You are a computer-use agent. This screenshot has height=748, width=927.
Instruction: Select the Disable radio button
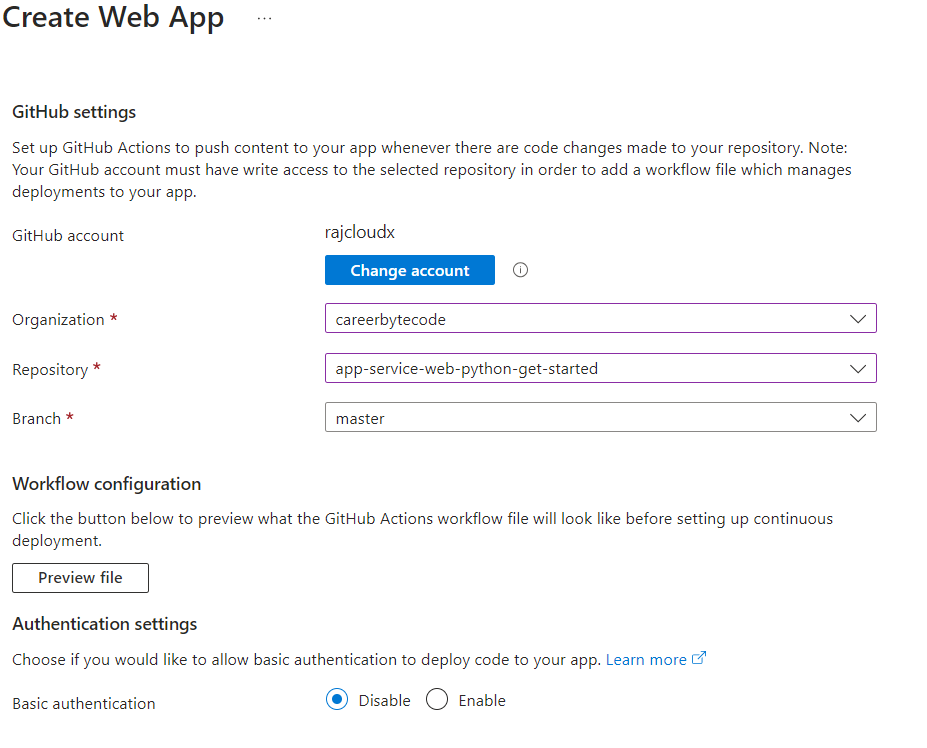(x=336, y=699)
